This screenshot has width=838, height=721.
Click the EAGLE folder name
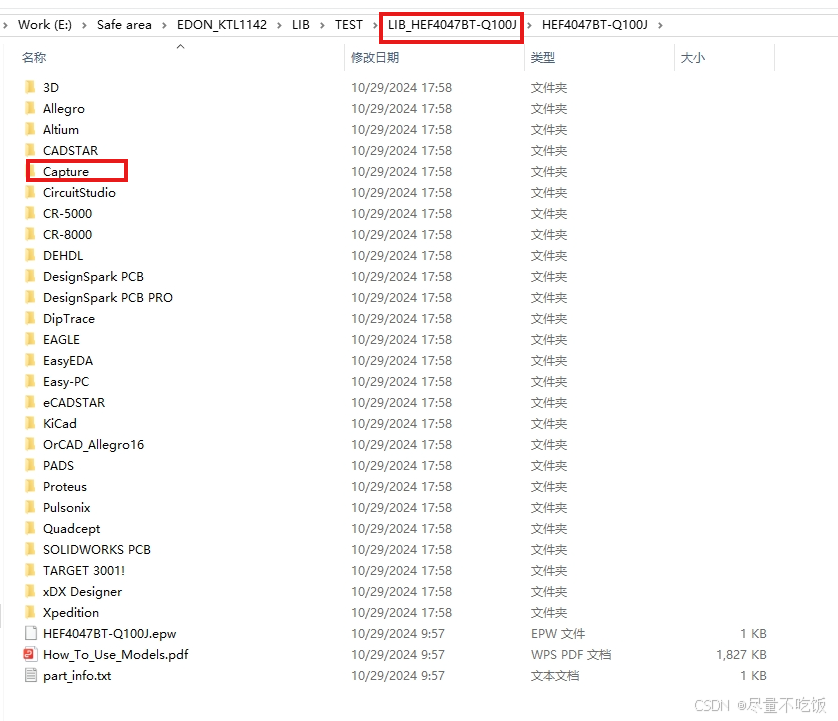(61, 340)
